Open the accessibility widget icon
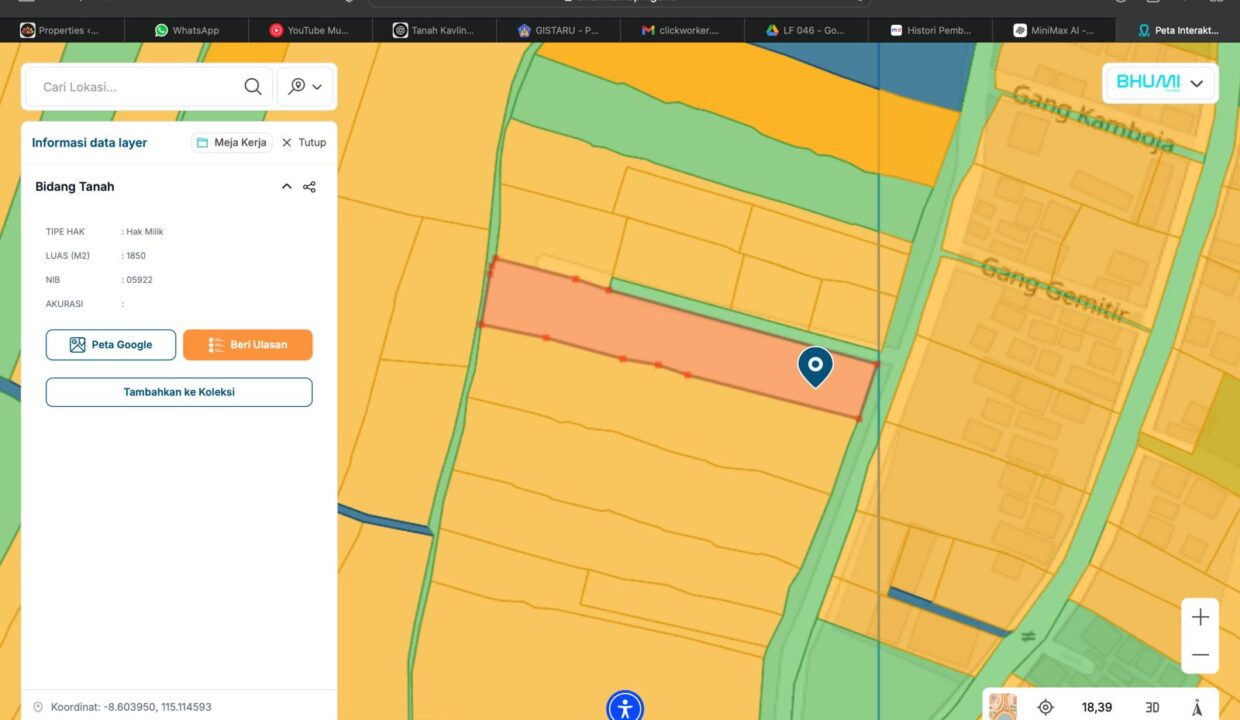The width and height of the screenshot is (1240, 720). click(x=625, y=707)
